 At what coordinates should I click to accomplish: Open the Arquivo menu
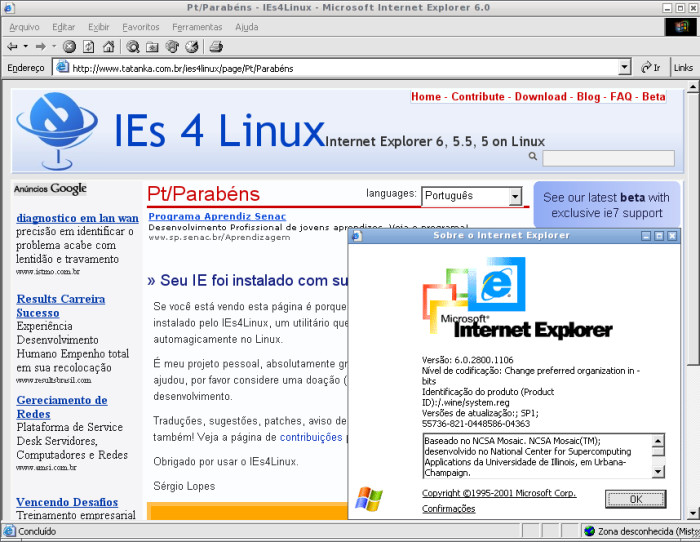pos(24,27)
